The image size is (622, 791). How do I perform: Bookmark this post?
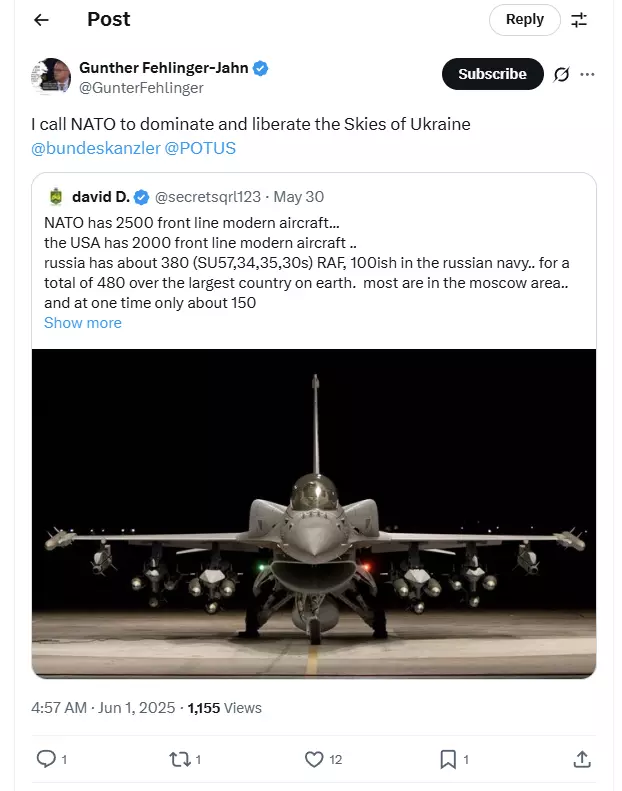(448, 759)
